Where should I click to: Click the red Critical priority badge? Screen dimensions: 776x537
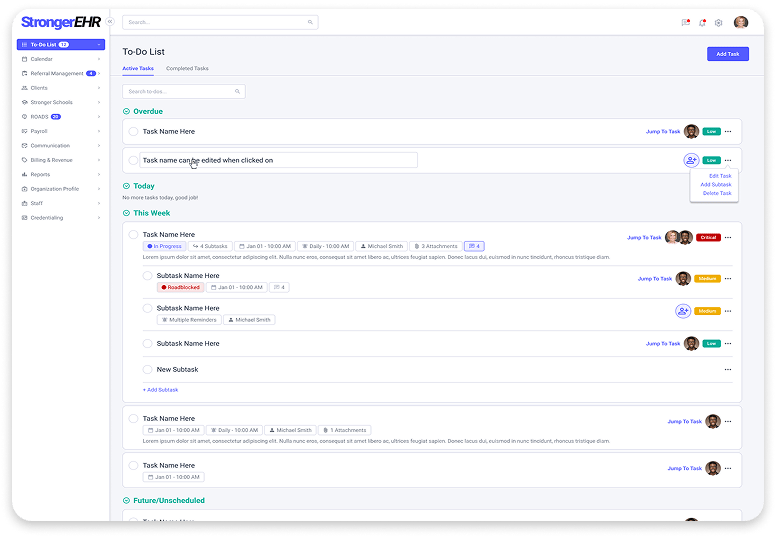pos(709,237)
